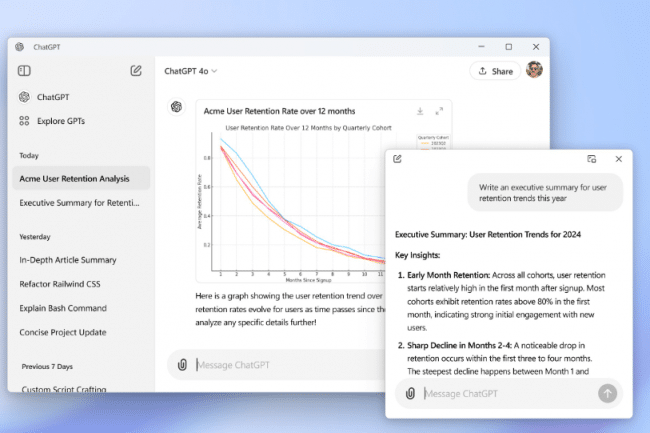Minimize the ChatGPT main window

coord(481,47)
